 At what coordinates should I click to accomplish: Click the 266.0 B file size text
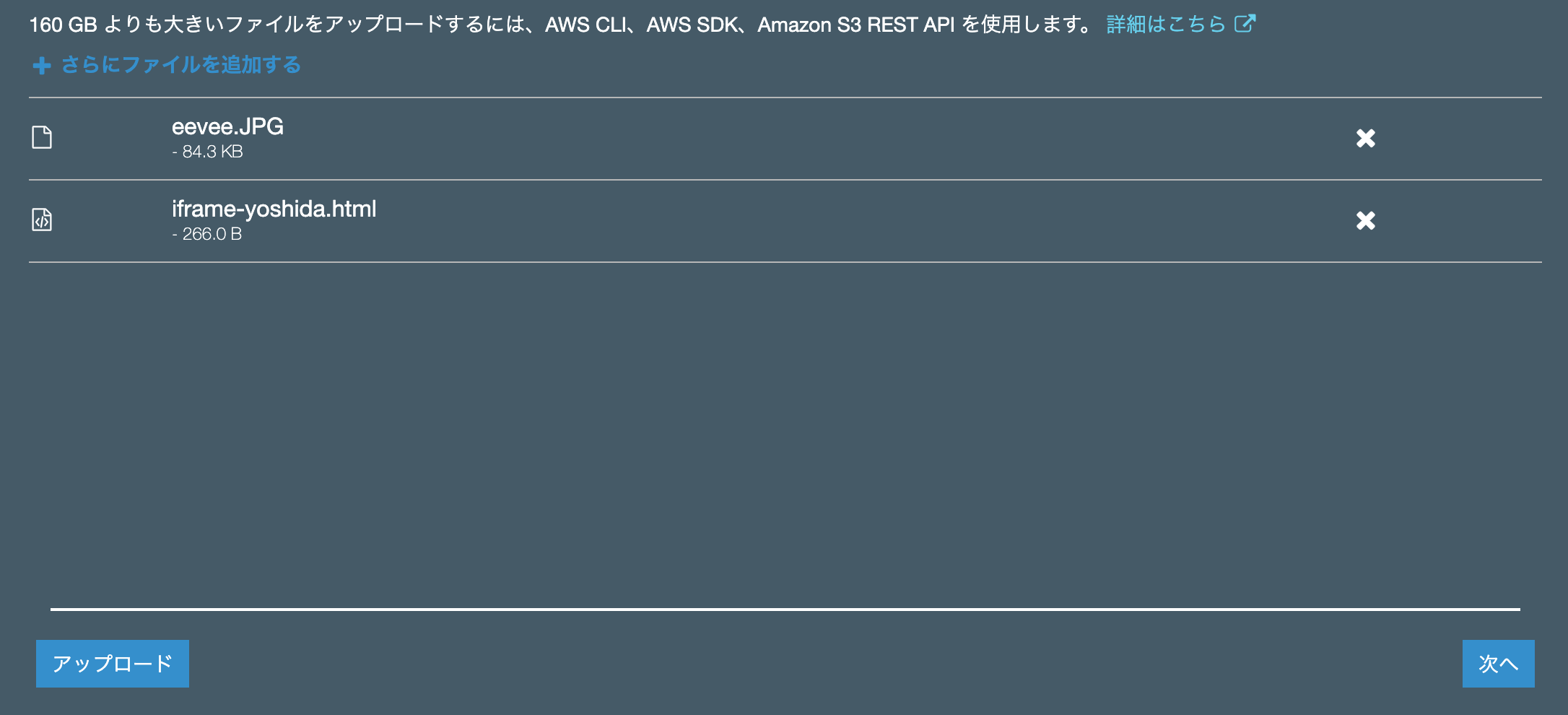212,234
